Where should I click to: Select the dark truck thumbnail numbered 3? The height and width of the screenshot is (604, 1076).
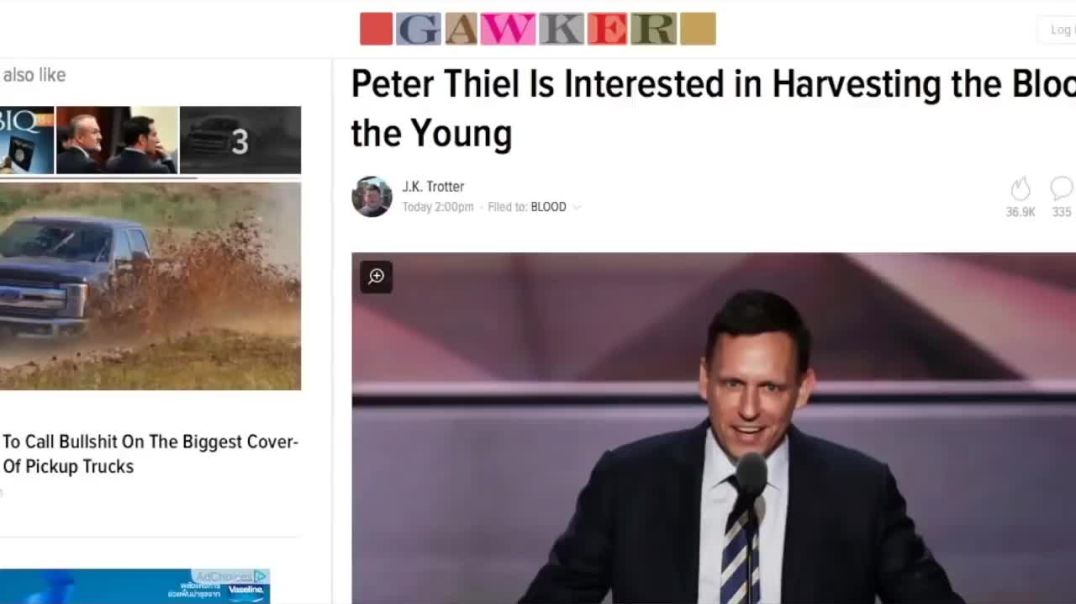pyautogui.click(x=240, y=140)
